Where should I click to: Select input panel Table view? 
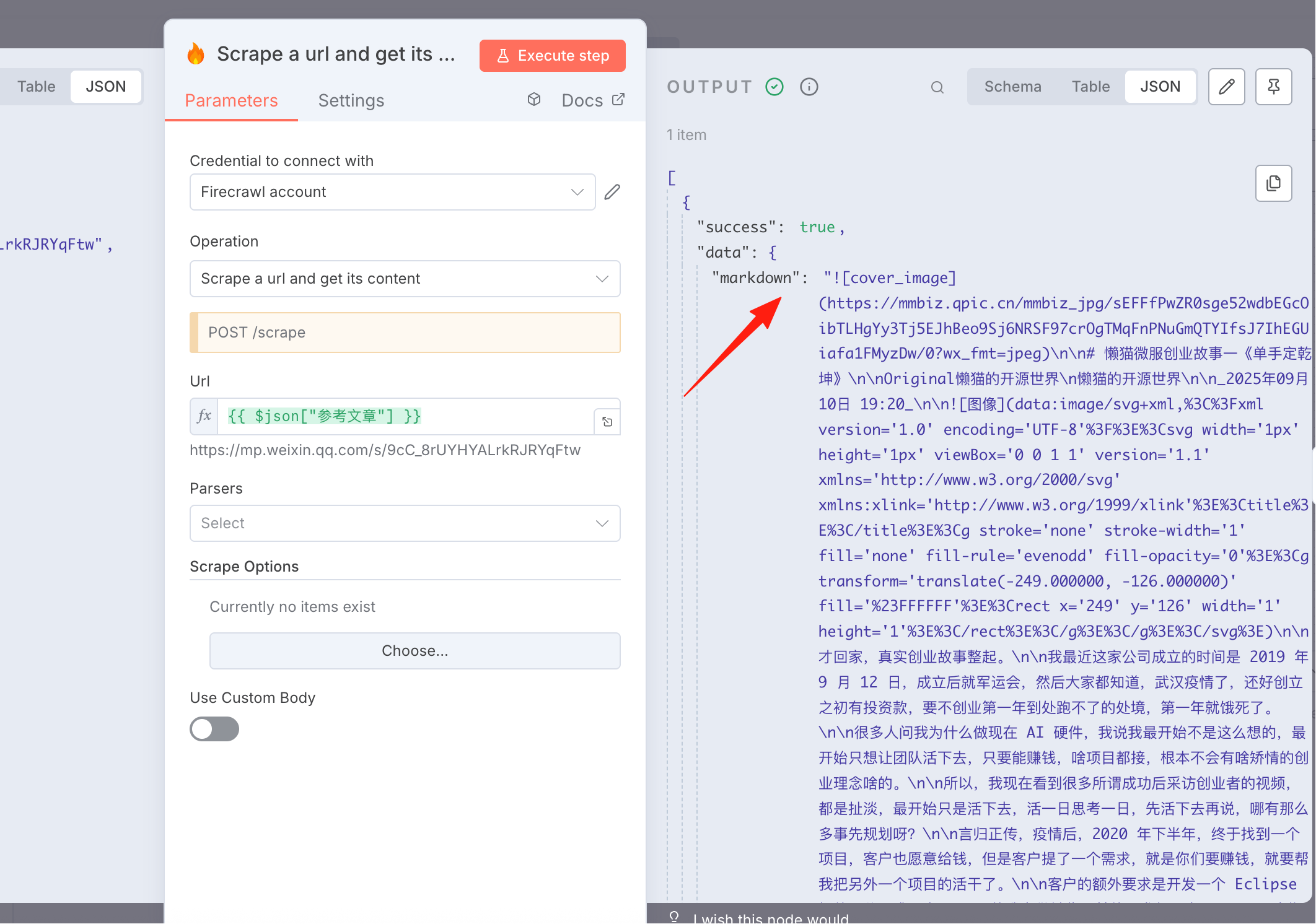pos(37,87)
